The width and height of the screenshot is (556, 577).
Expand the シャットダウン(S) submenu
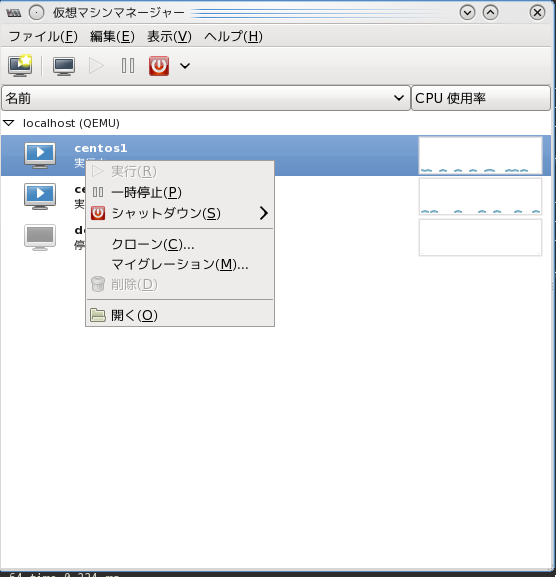click(x=180, y=213)
